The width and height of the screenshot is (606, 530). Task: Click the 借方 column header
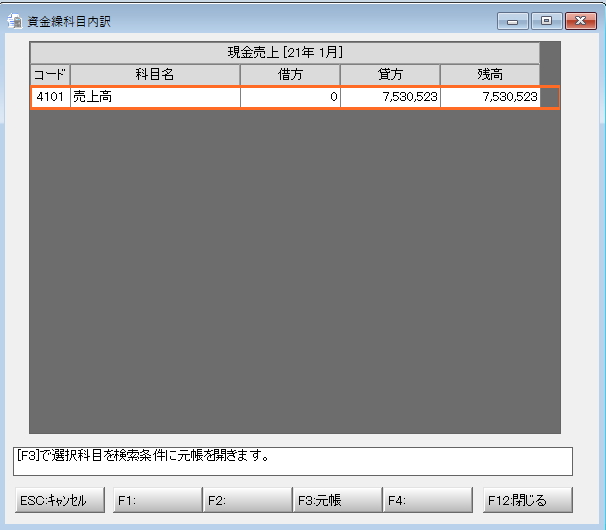coord(290,75)
